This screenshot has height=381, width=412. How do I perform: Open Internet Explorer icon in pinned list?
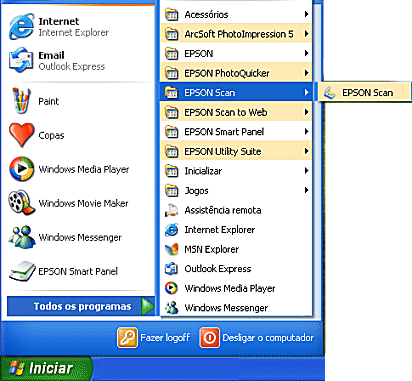[x=21, y=26]
